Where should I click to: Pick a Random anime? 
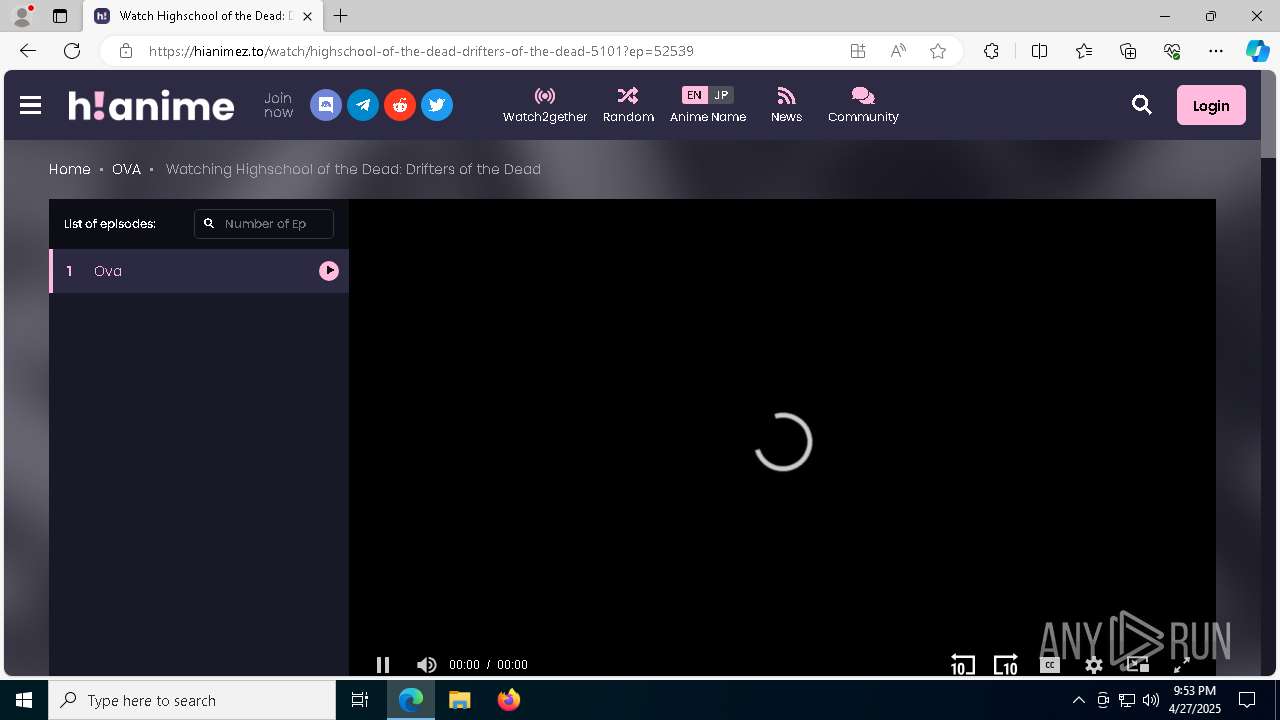tap(628, 105)
